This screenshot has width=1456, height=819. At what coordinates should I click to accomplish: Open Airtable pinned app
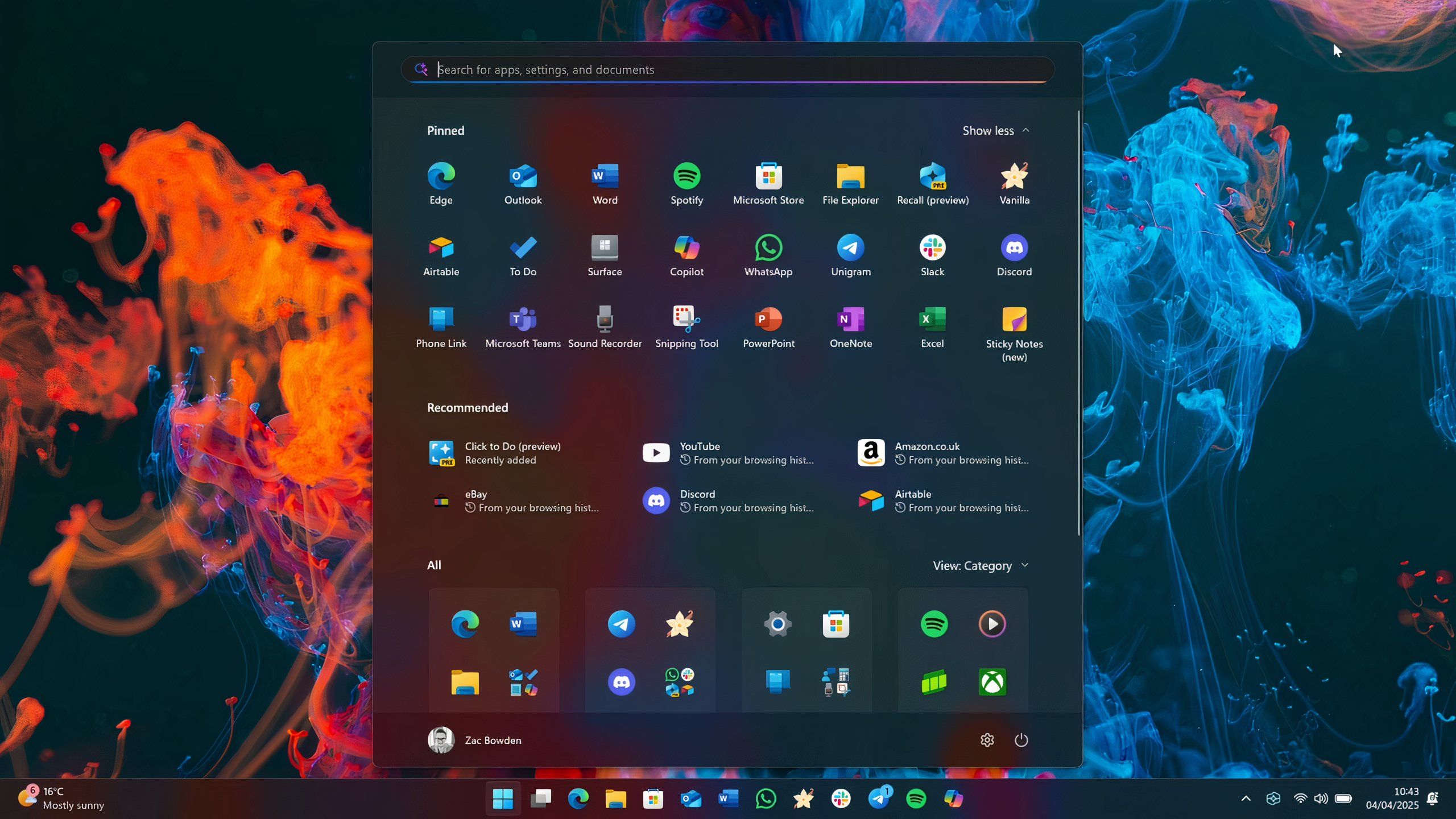(x=441, y=255)
